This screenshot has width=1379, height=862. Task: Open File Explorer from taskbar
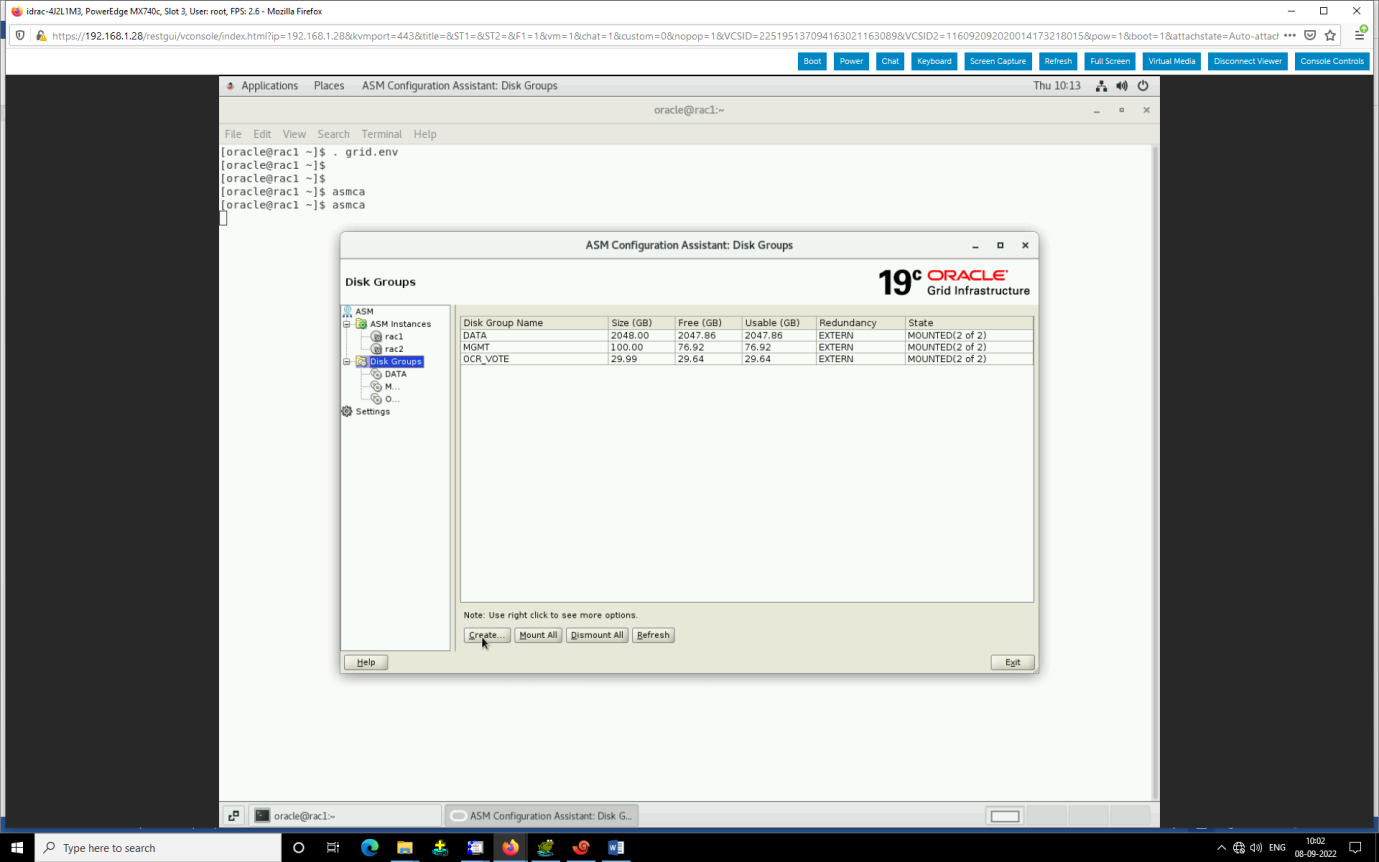point(405,847)
